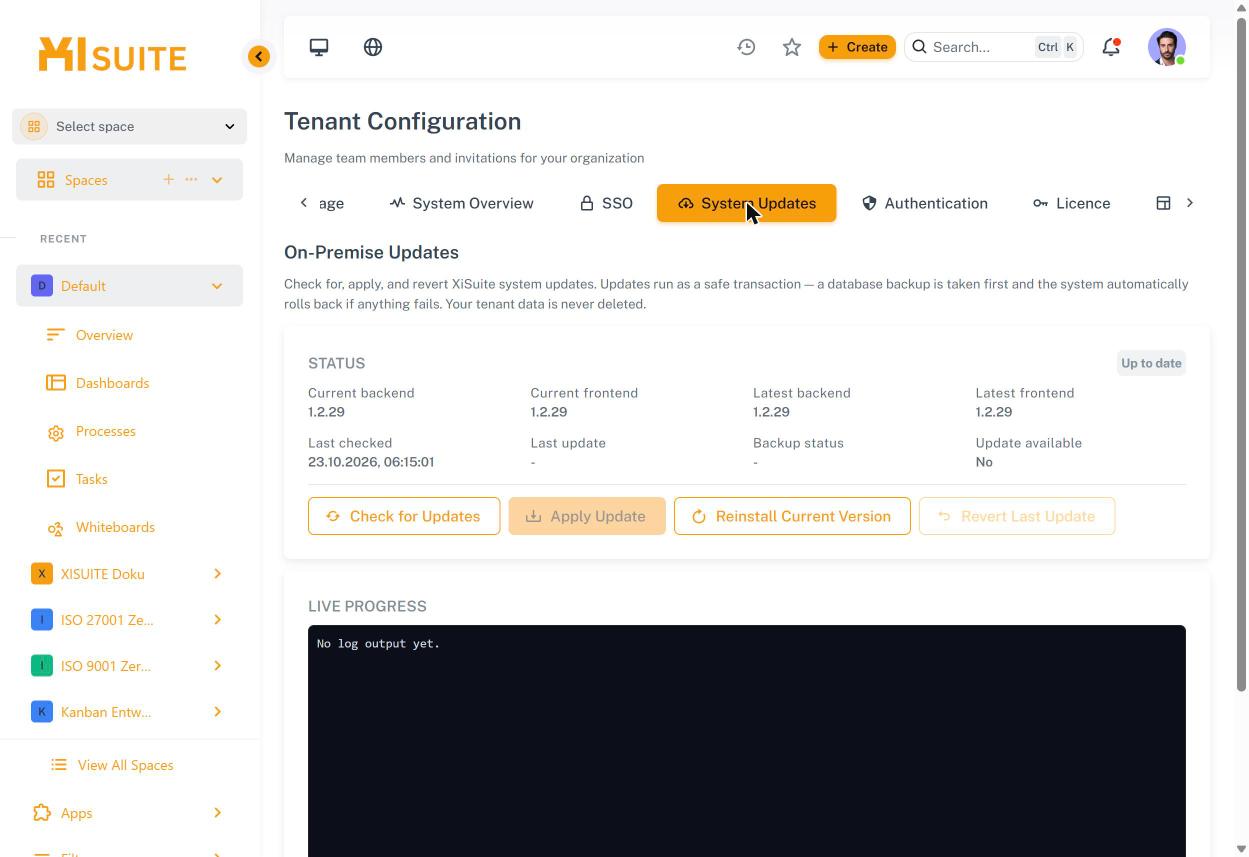Click the Up to date status badge
Viewport: 1249px width, 857px height.
tap(1151, 363)
